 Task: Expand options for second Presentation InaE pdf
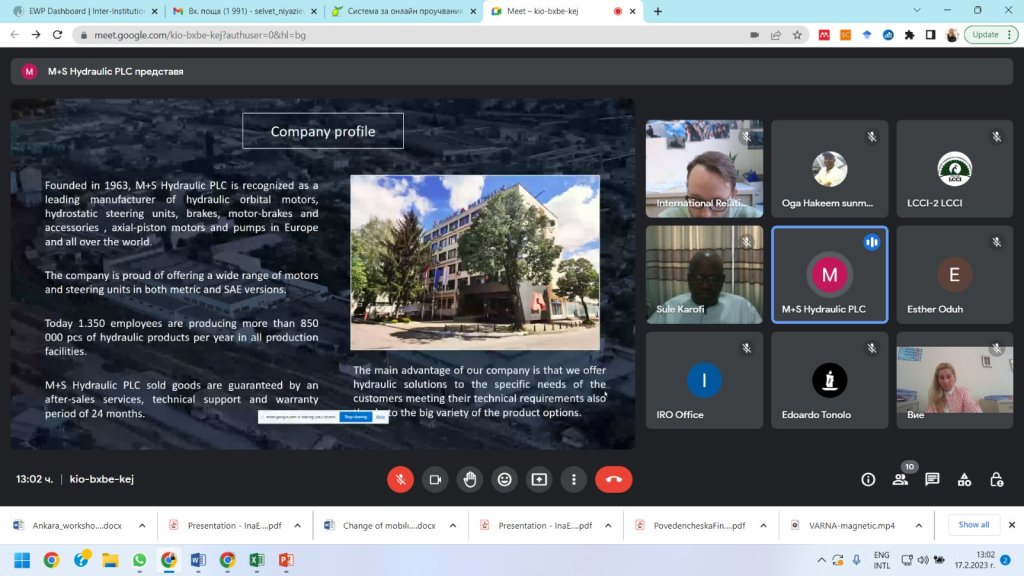[x=608, y=525]
